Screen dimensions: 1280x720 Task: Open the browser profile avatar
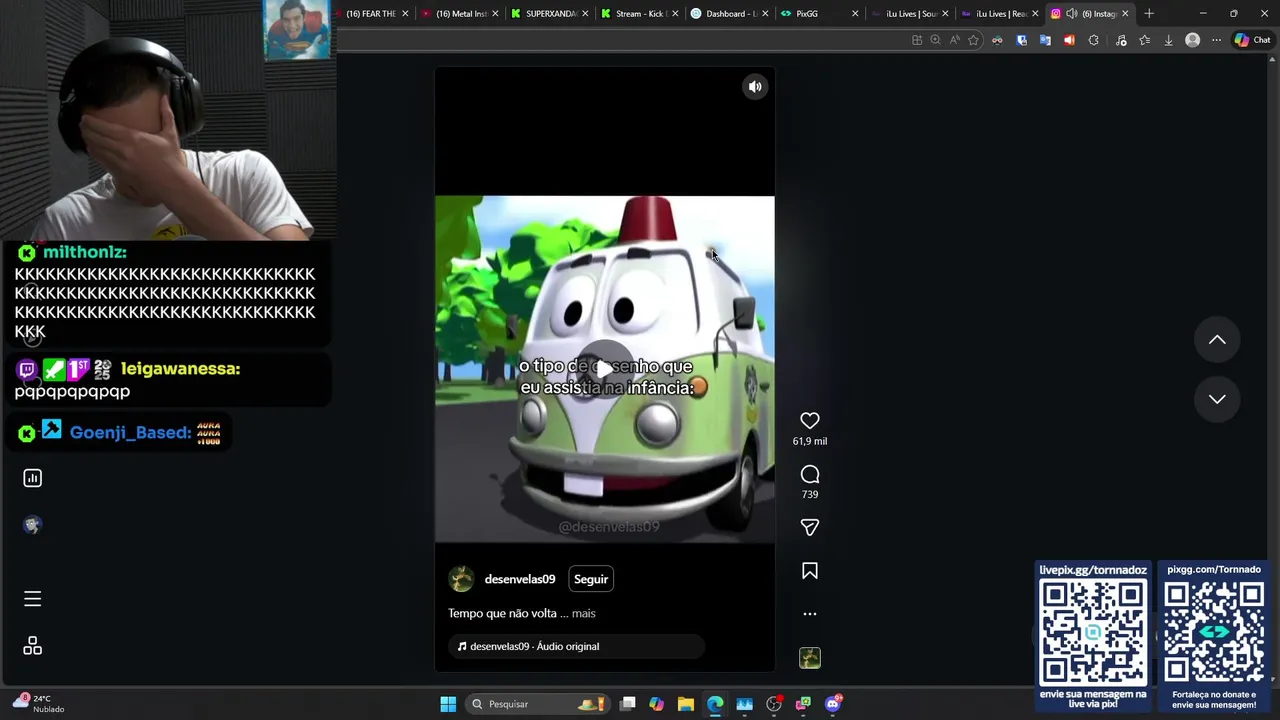[x=1192, y=40]
